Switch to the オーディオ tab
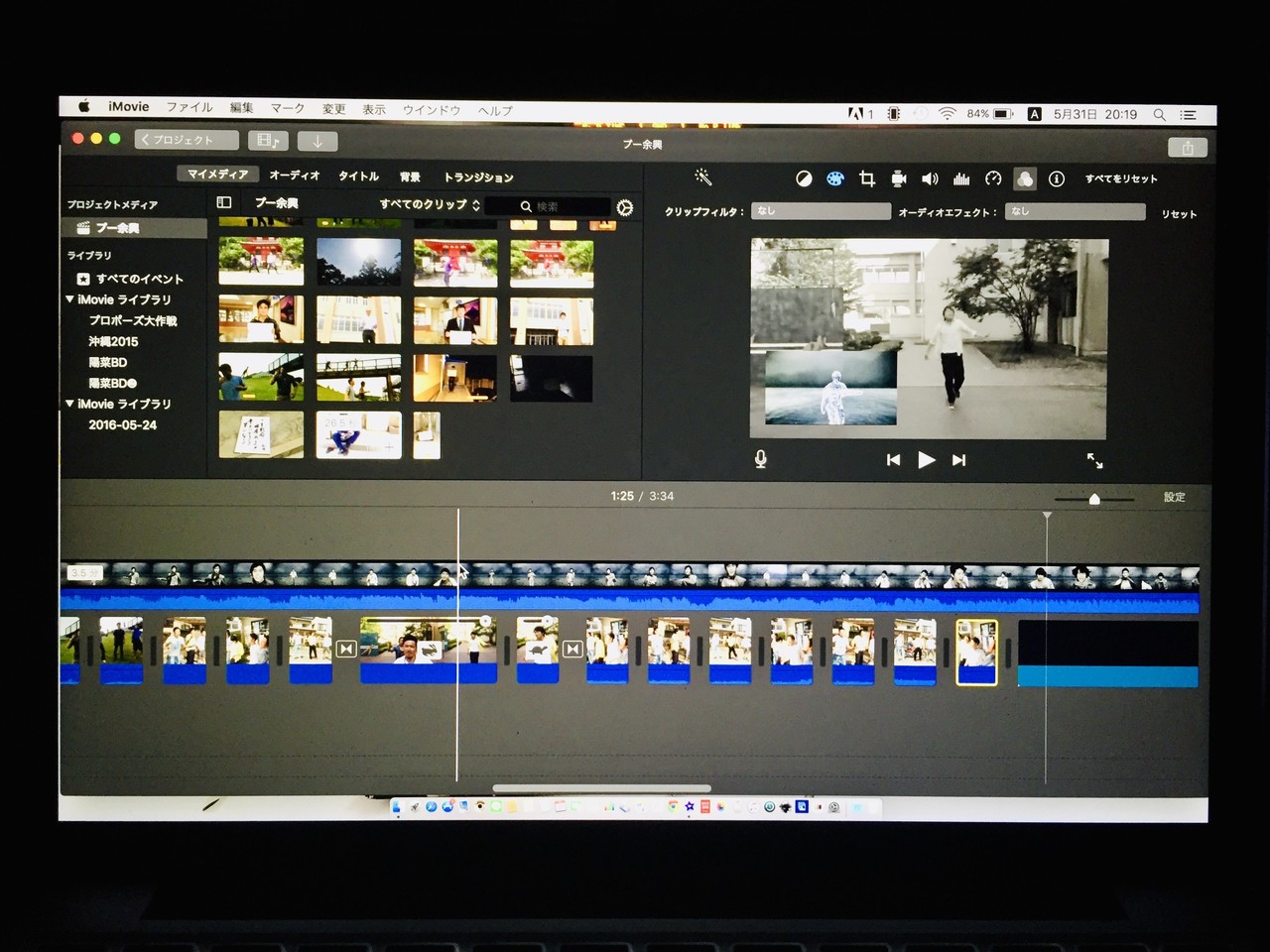The image size is (1270, 952). [x=295, y=176]
